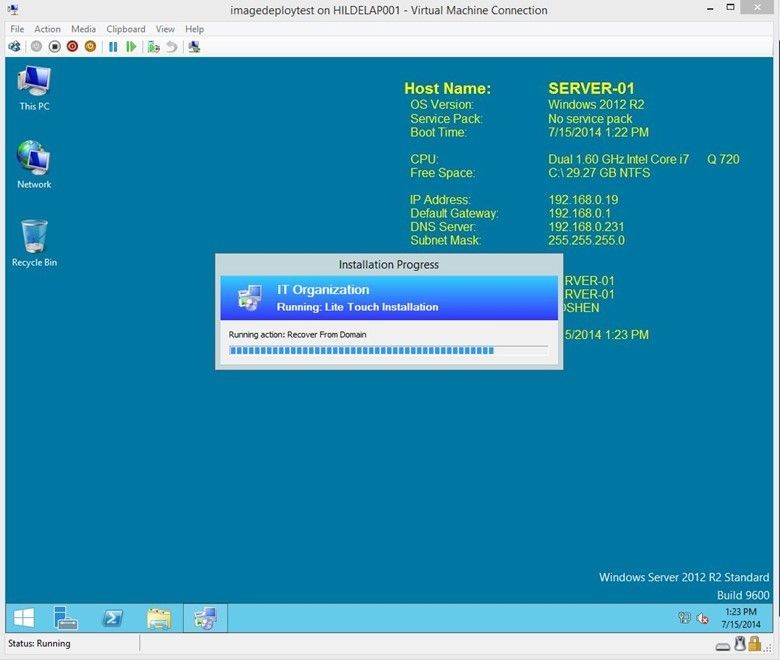Select the This PC desktop icon
This screenshot has width=780, height=660.
[34, 88]
